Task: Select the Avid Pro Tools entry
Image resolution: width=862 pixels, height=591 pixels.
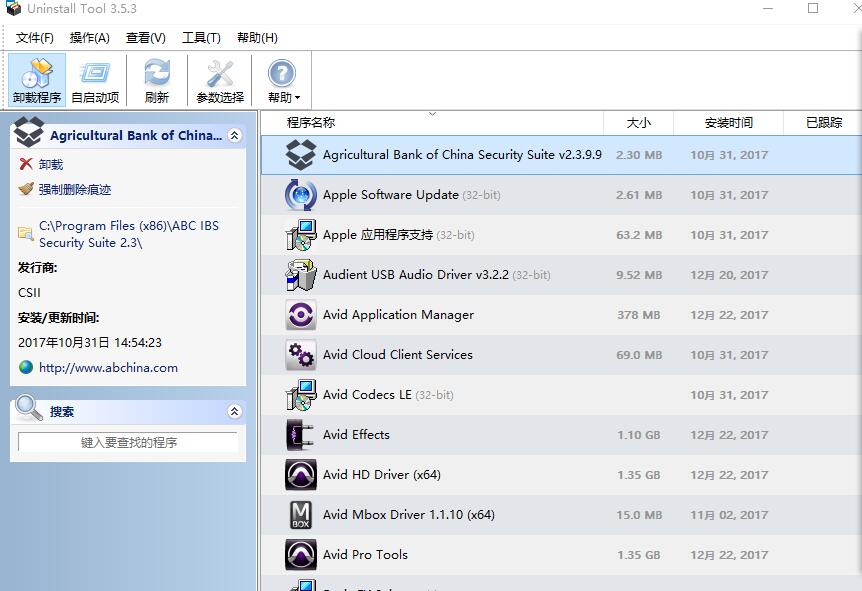Action: pyautogui.click(x=561, y=555)
